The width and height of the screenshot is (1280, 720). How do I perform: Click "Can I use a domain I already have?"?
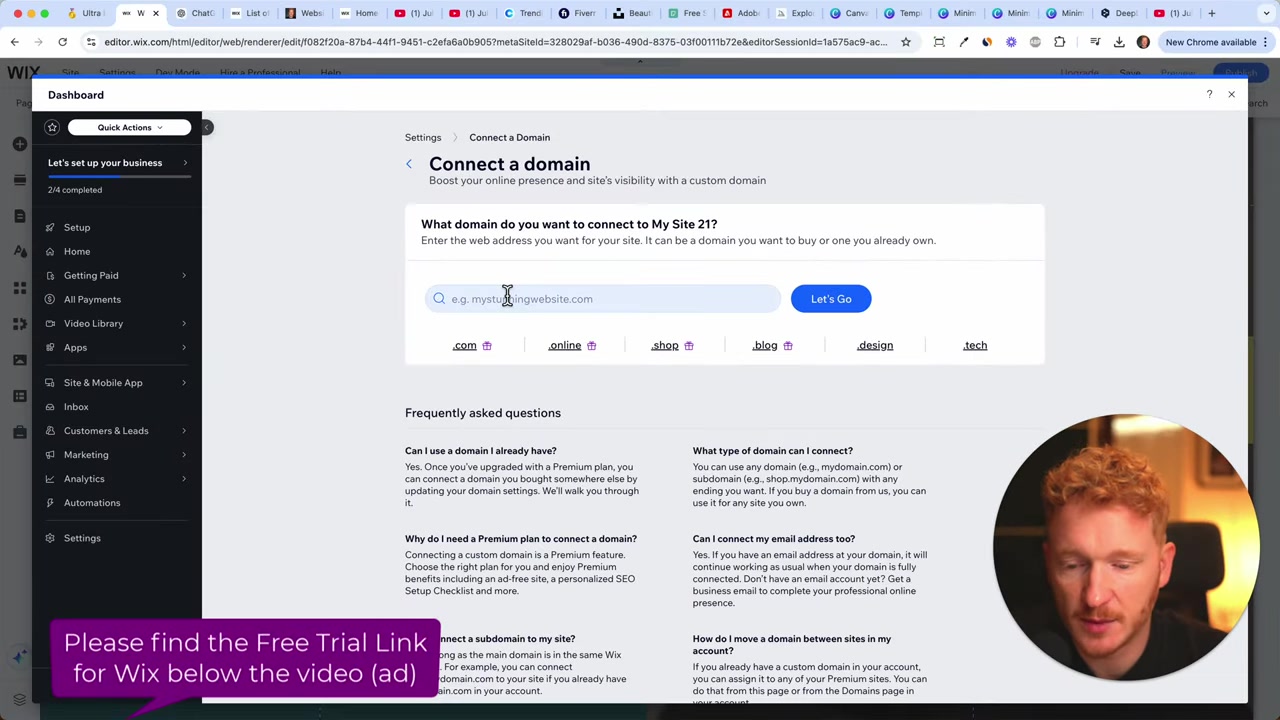(481, 451)
